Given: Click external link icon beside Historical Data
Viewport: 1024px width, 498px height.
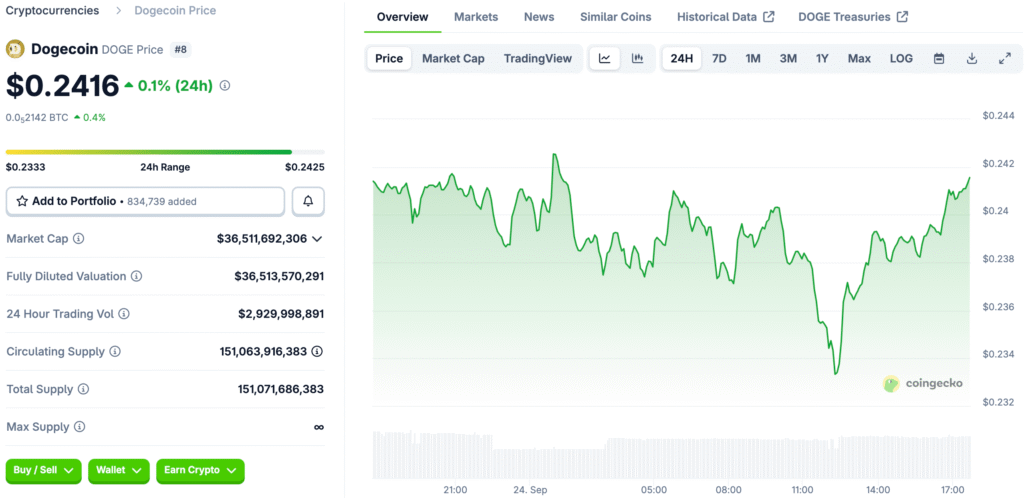Looking at the screenshot, I should pos(769,17).
